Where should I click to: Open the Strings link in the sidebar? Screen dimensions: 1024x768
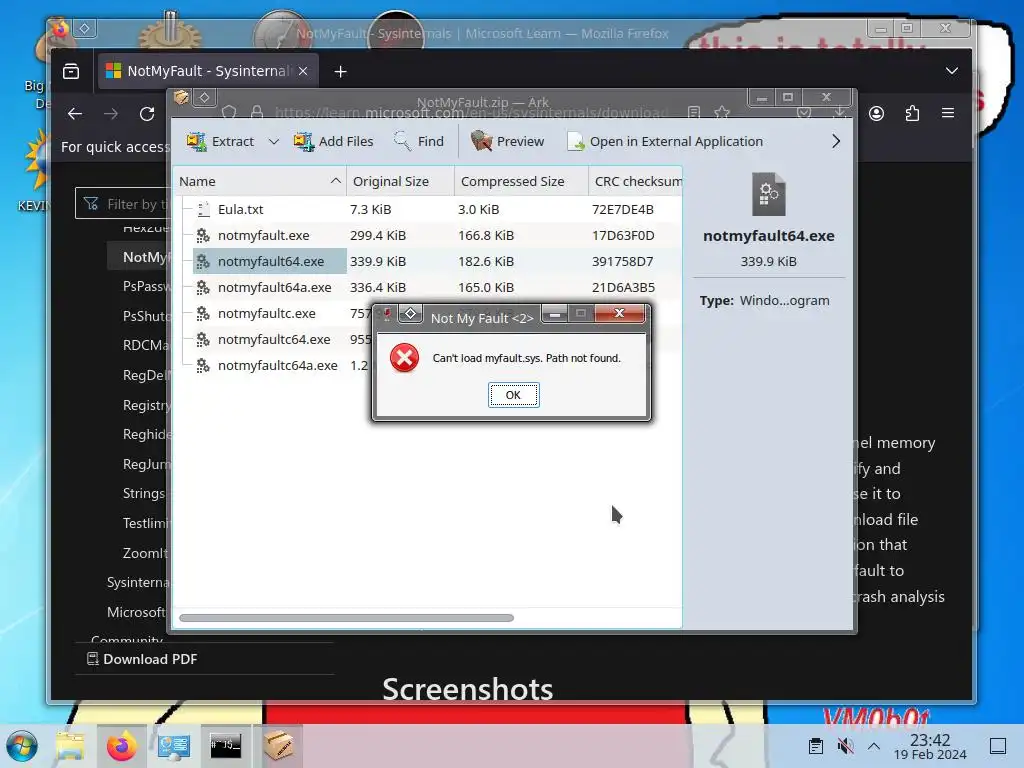pos(144,493)
